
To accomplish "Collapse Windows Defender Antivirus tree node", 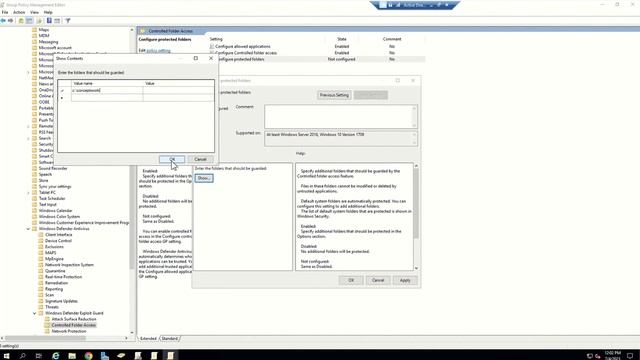I will (x=28, y=229).
